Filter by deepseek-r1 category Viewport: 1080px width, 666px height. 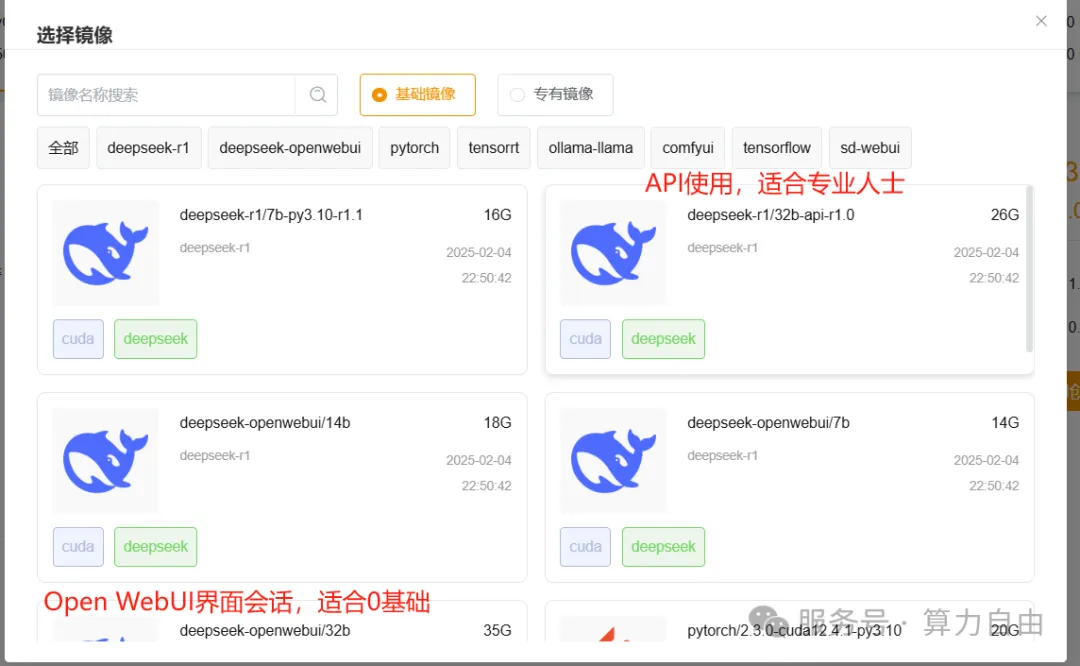click(149, 147)
